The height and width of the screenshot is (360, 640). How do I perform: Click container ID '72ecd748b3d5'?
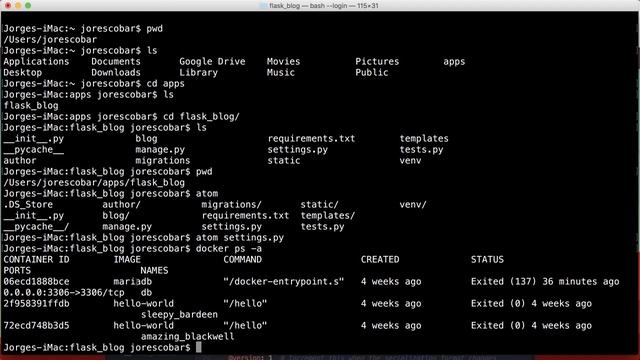(x=36, y=326)
